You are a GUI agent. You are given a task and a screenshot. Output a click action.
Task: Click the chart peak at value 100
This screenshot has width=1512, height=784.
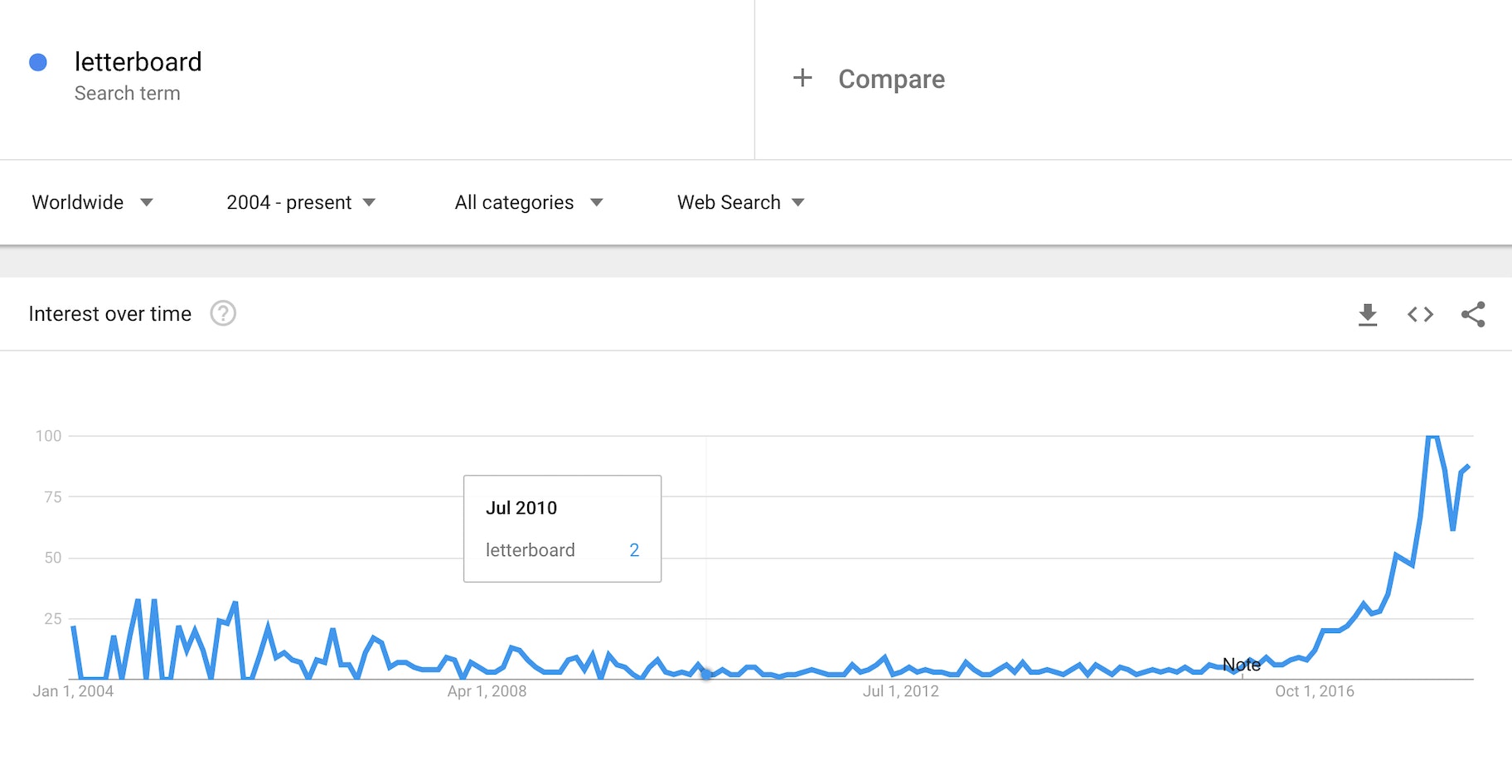click(x=1433, y=436)
